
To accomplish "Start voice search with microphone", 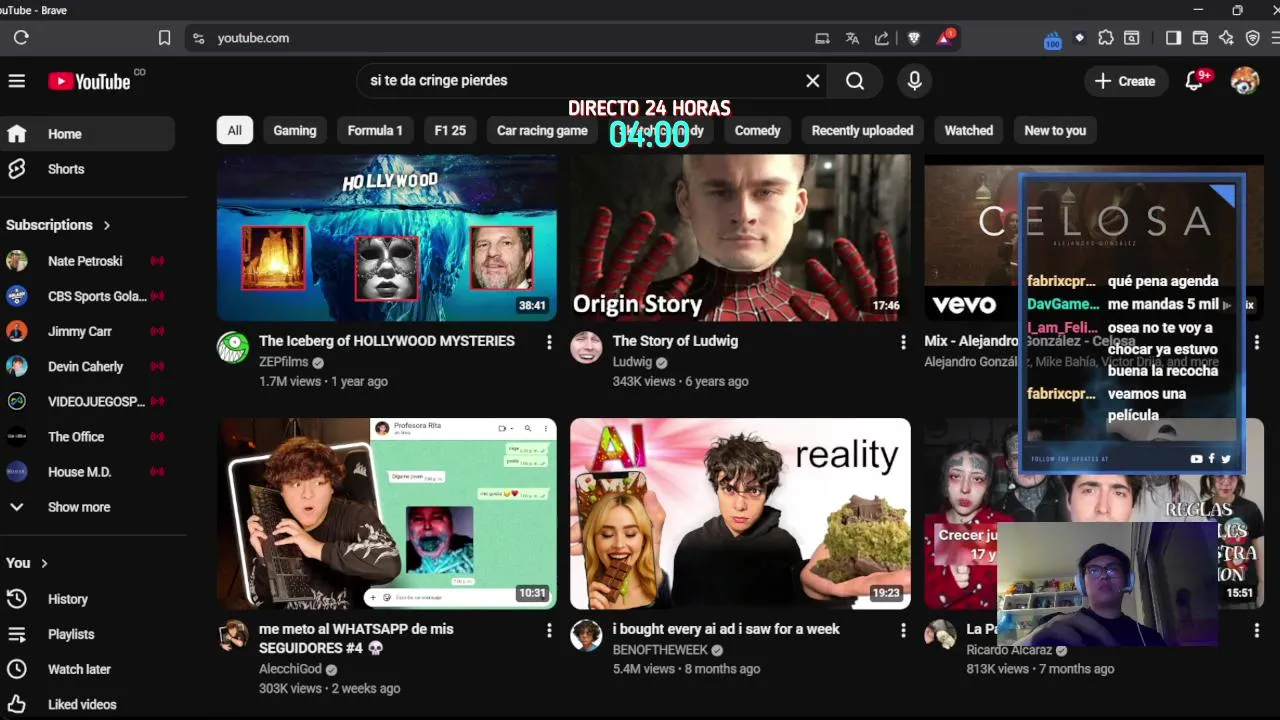I will click(914, 81).
